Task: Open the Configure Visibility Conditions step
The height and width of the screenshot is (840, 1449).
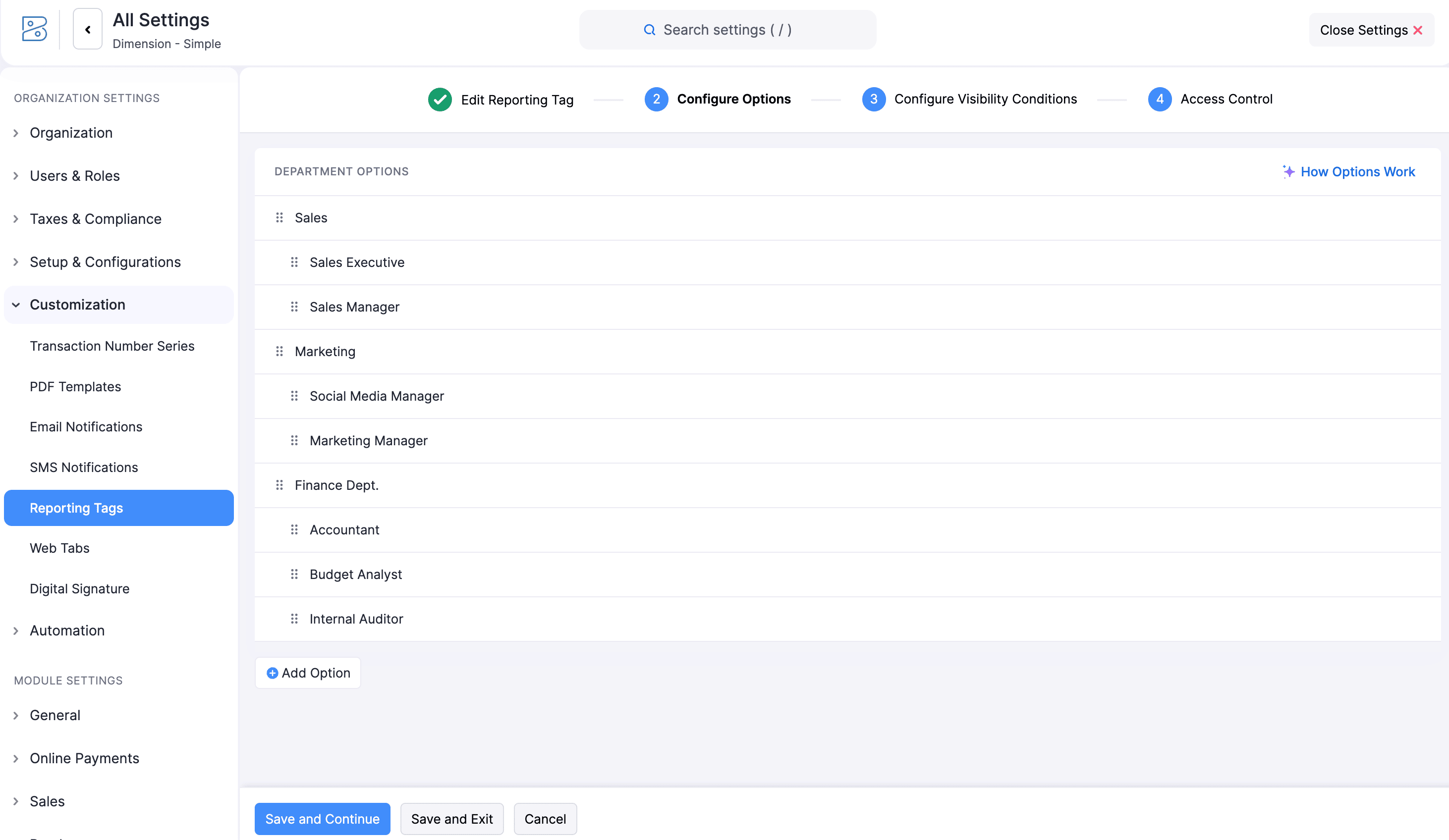Action: 986,99
